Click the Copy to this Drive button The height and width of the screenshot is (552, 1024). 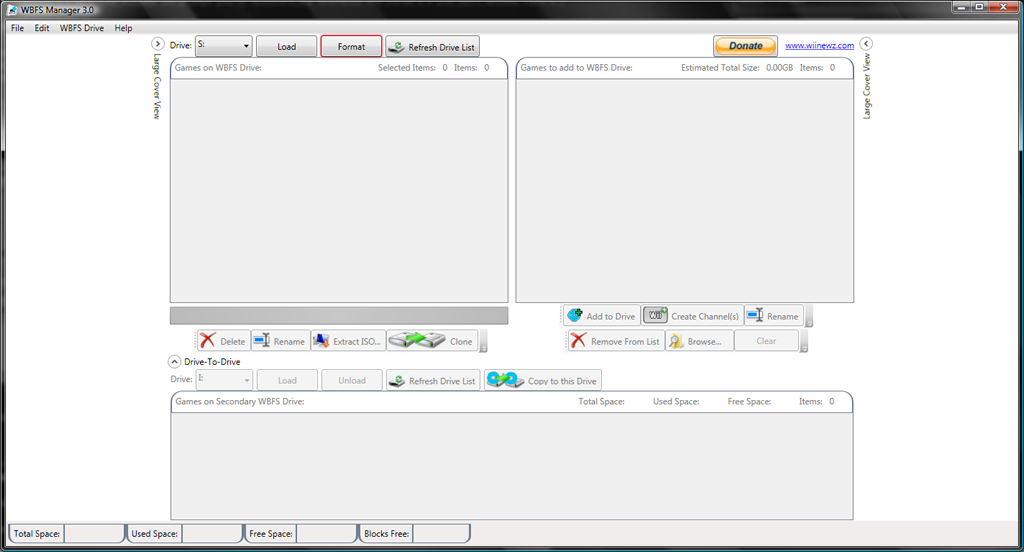point(543,380)
